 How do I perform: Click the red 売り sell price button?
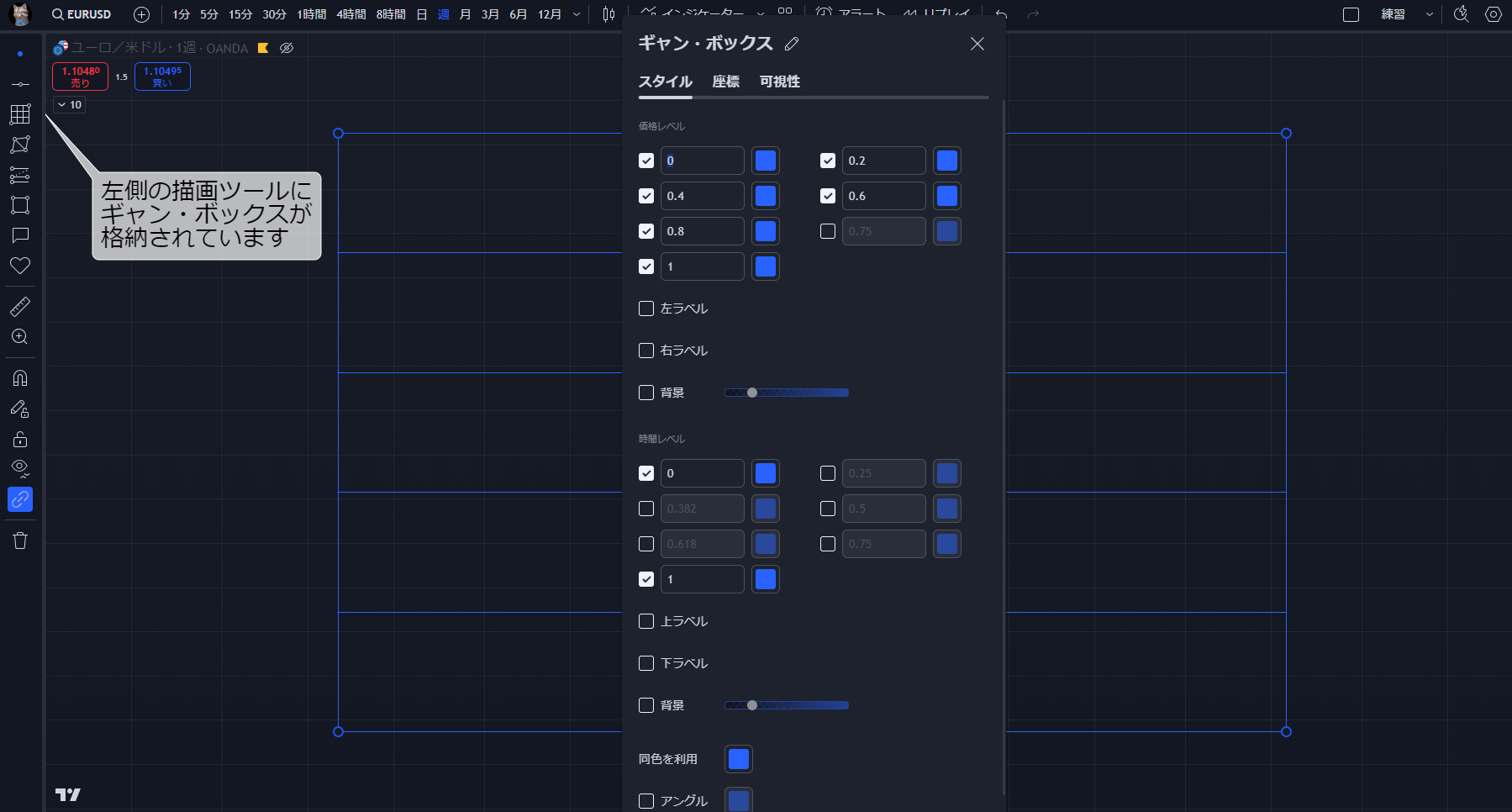point(80,76)
